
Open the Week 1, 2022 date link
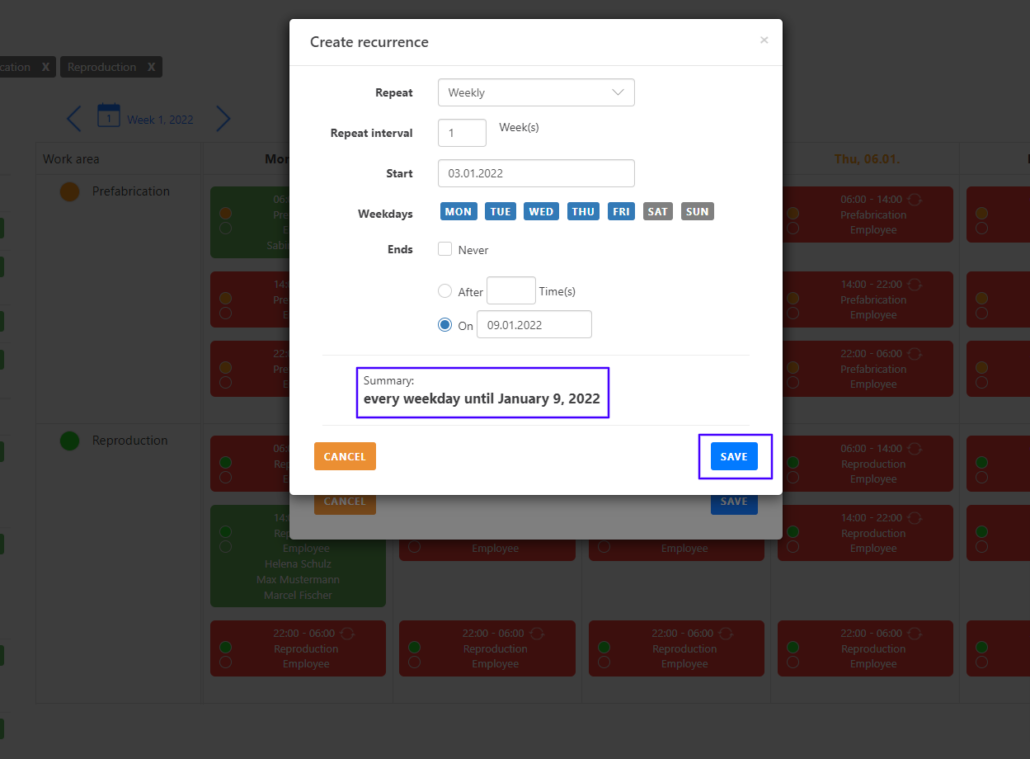[160, 120]
